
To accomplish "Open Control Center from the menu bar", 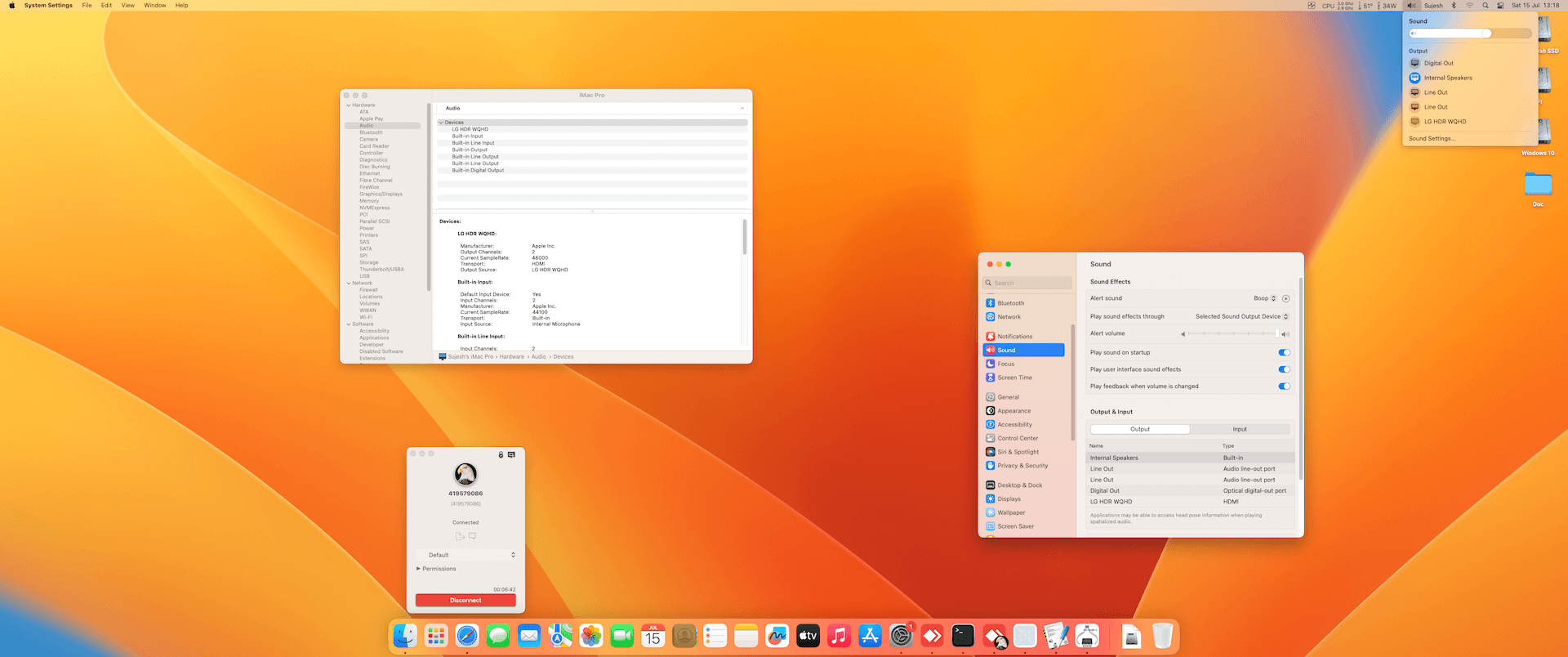I will pyautogui.click(x=1500, y=5).
